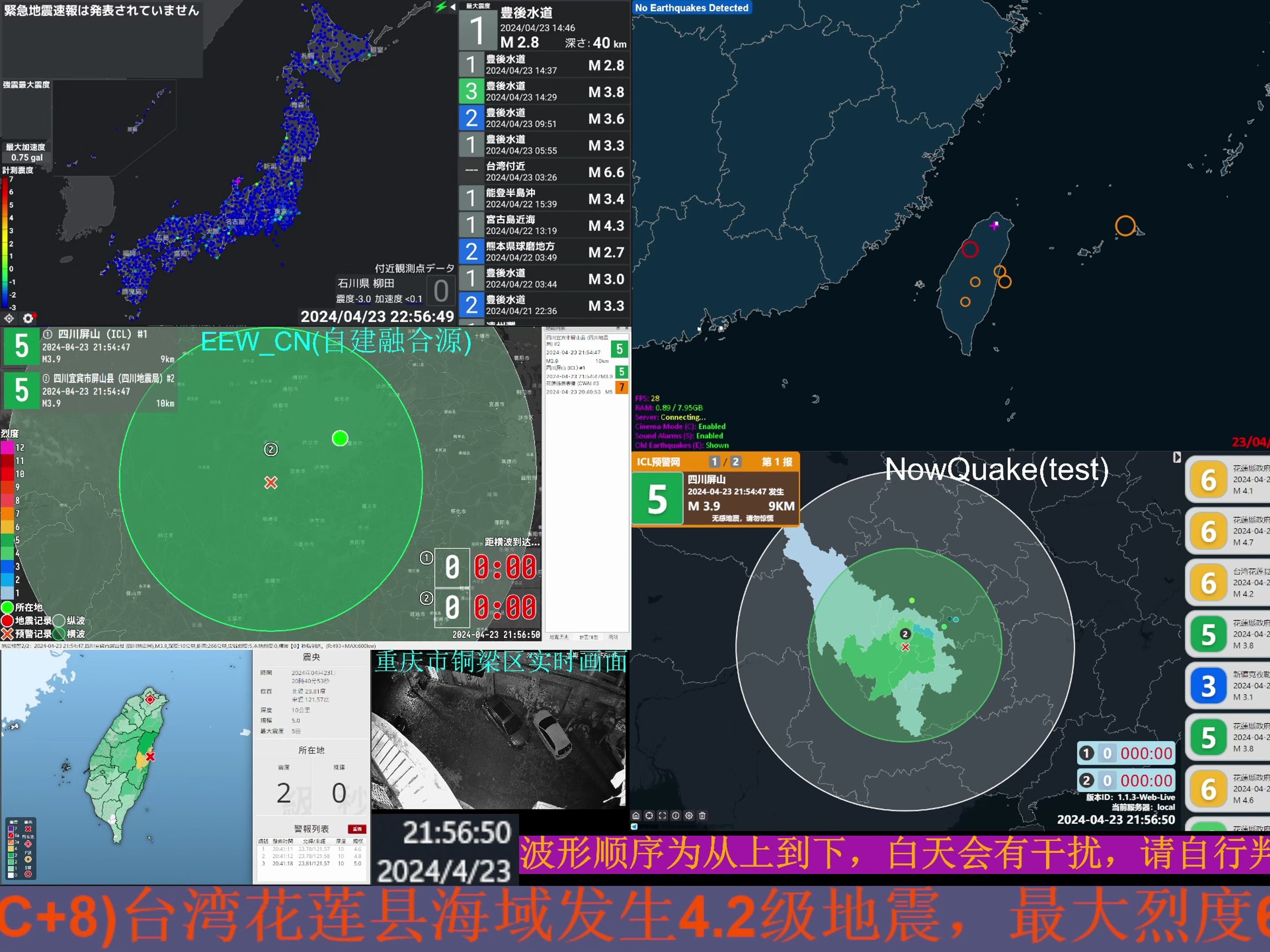Screen dimensions: 1270x952
Task: Close the 地震列表 panel with X
Action: [x=626, y=328]
